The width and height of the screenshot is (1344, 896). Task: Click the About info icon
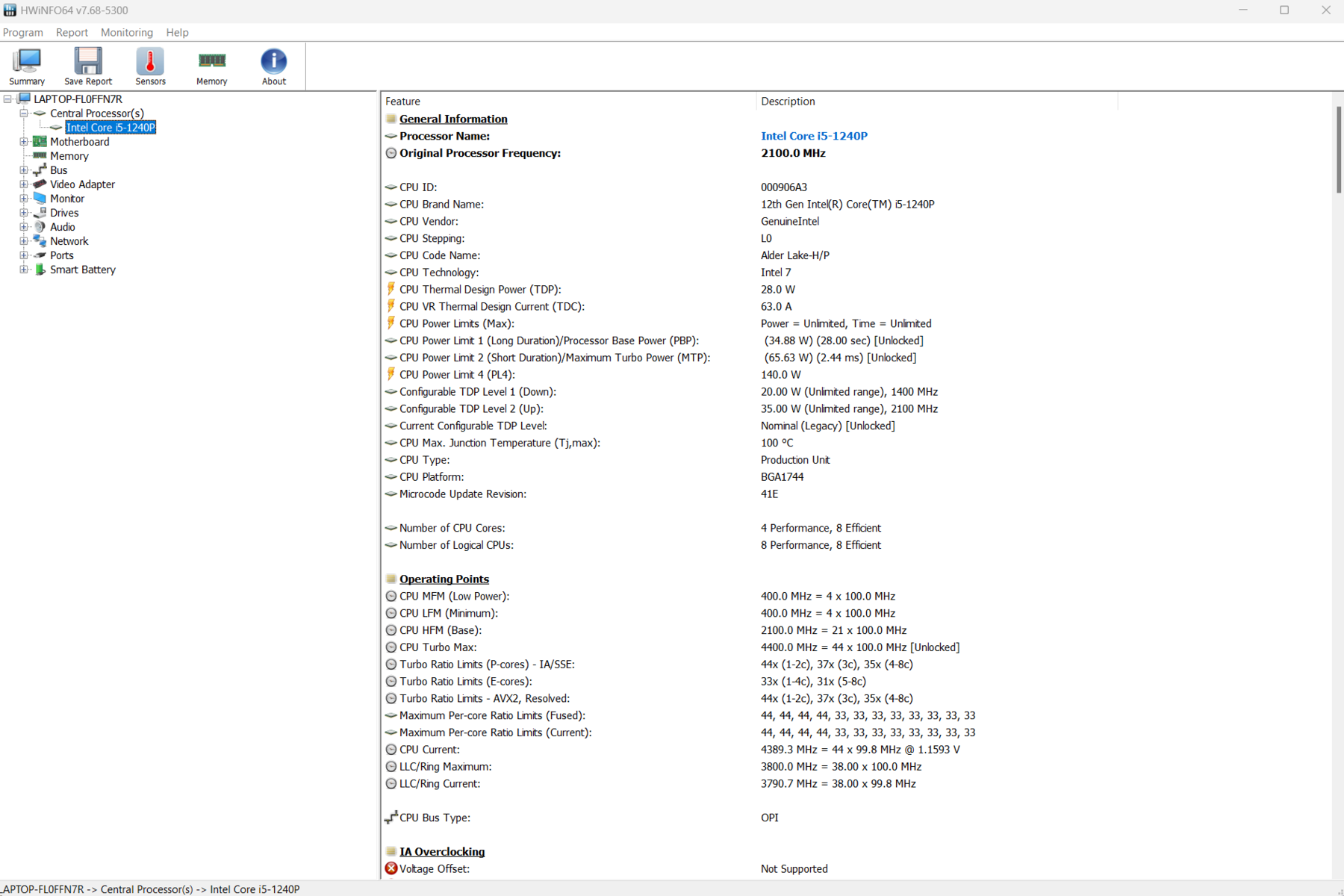click(273, 61)
